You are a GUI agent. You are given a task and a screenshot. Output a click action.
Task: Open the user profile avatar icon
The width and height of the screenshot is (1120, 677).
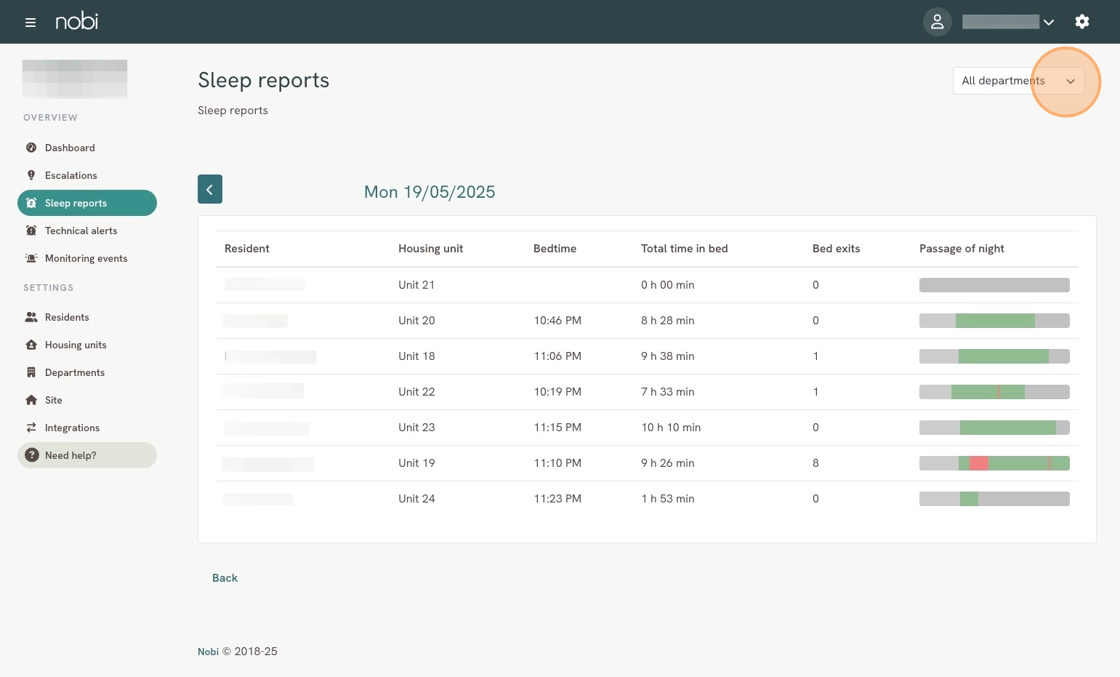pyautogui.click(x=936, y=22)
